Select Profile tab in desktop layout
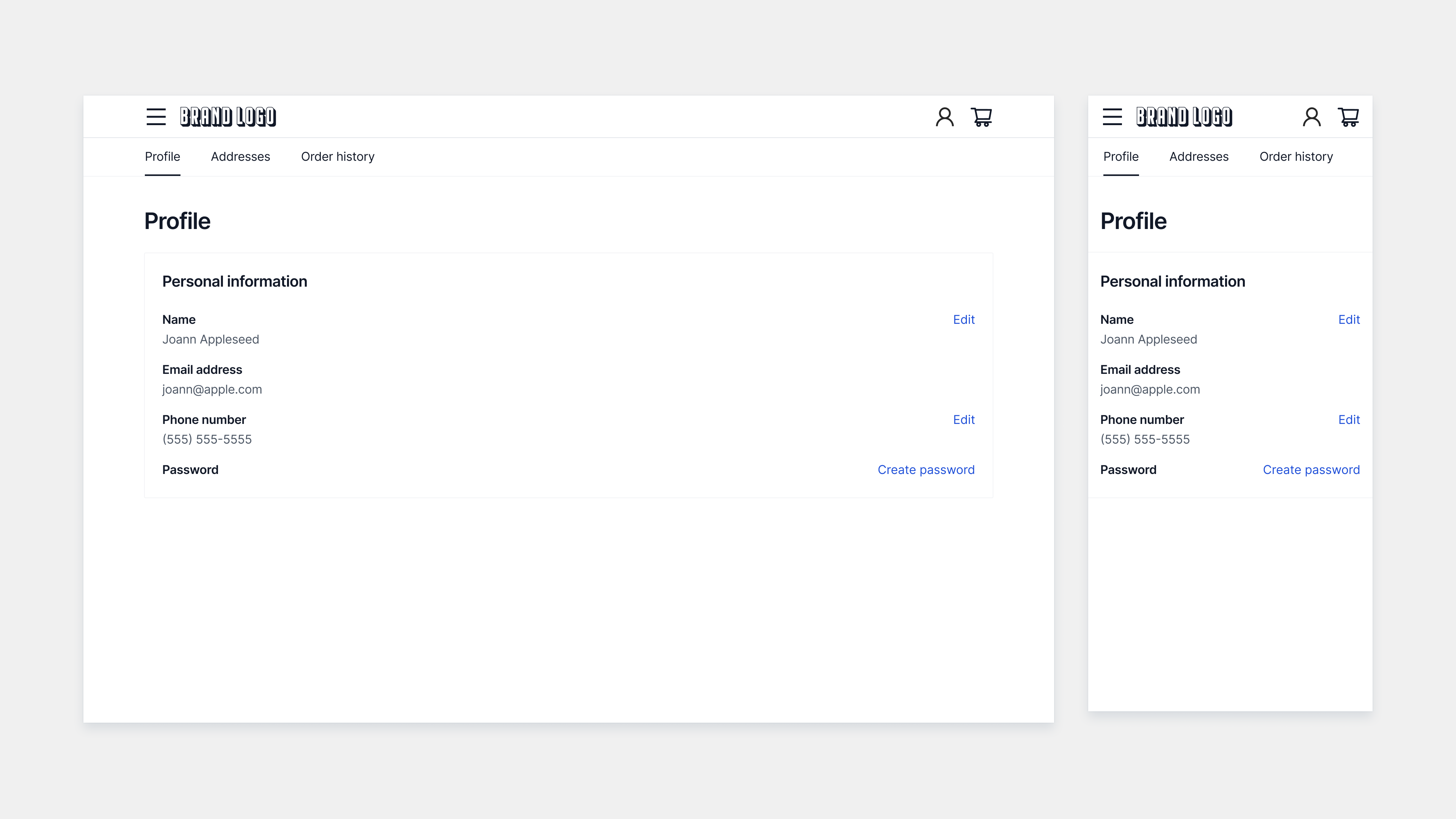1456x819 pixels. (162, 157)
